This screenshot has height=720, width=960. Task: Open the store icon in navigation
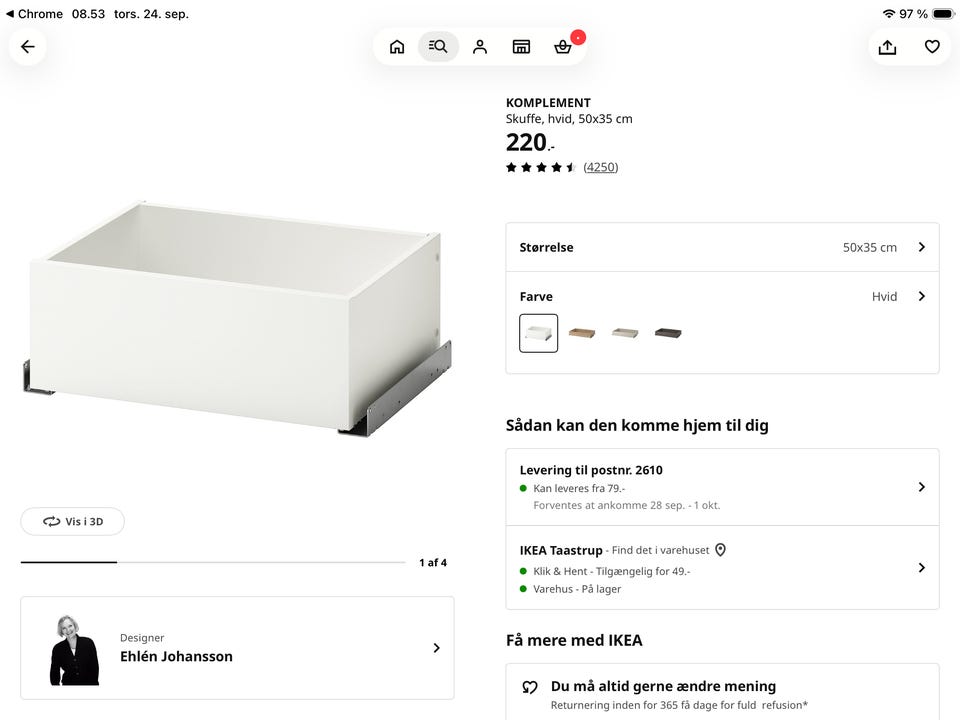521,47
